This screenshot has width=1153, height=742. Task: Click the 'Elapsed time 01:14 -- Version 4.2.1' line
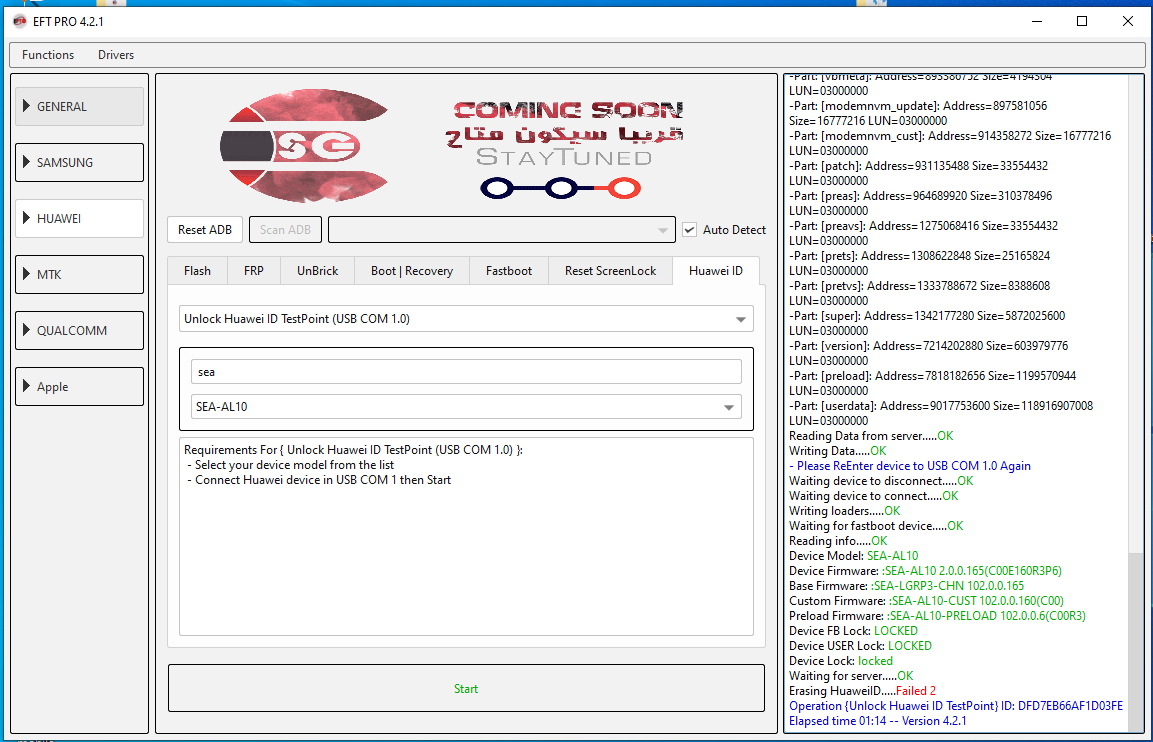[x=877, y=721]
